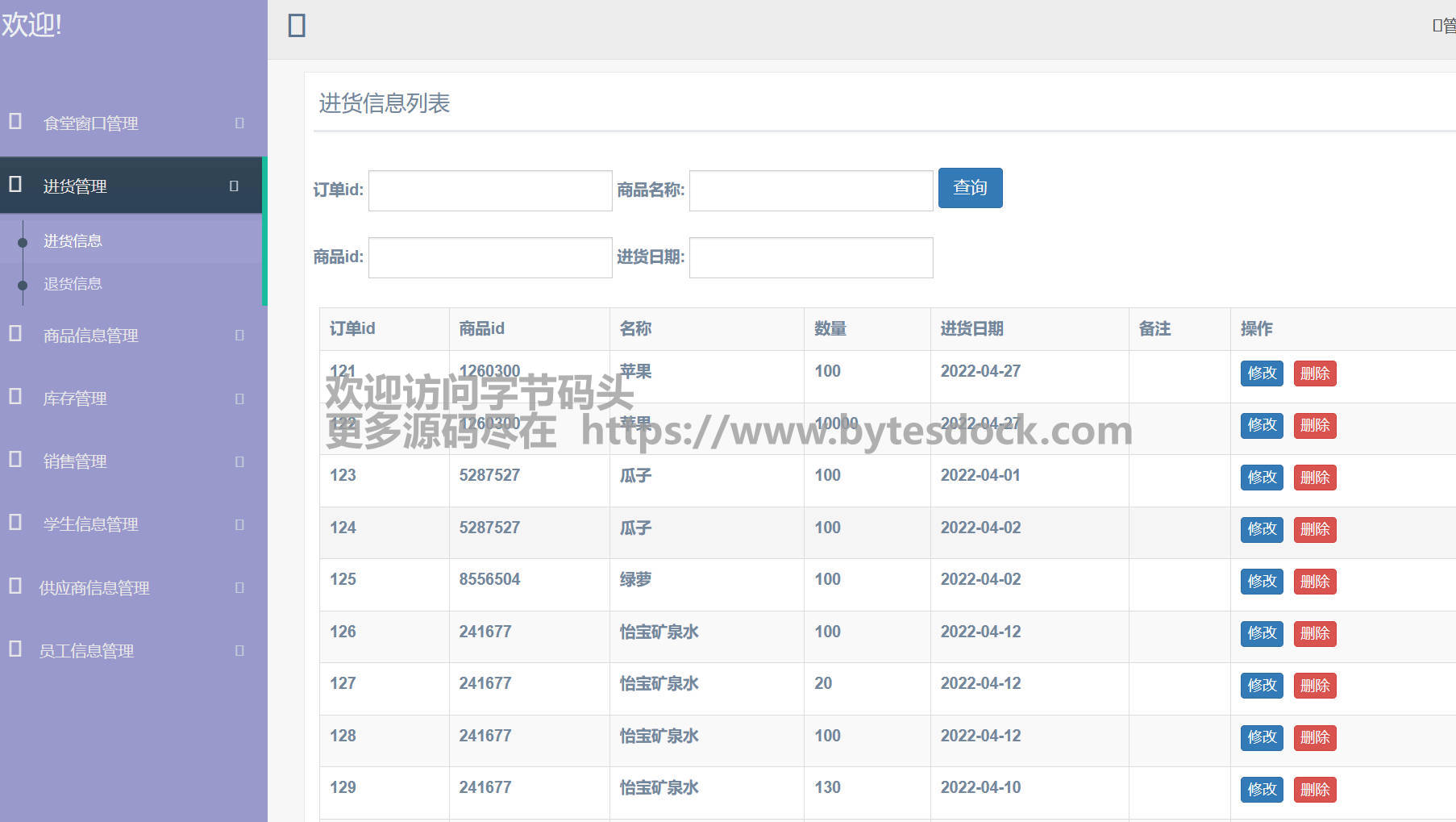Viewport: 1456px width, 822px height.
Task: Click the icon beside 库存管理
Action: coord(15,396)
